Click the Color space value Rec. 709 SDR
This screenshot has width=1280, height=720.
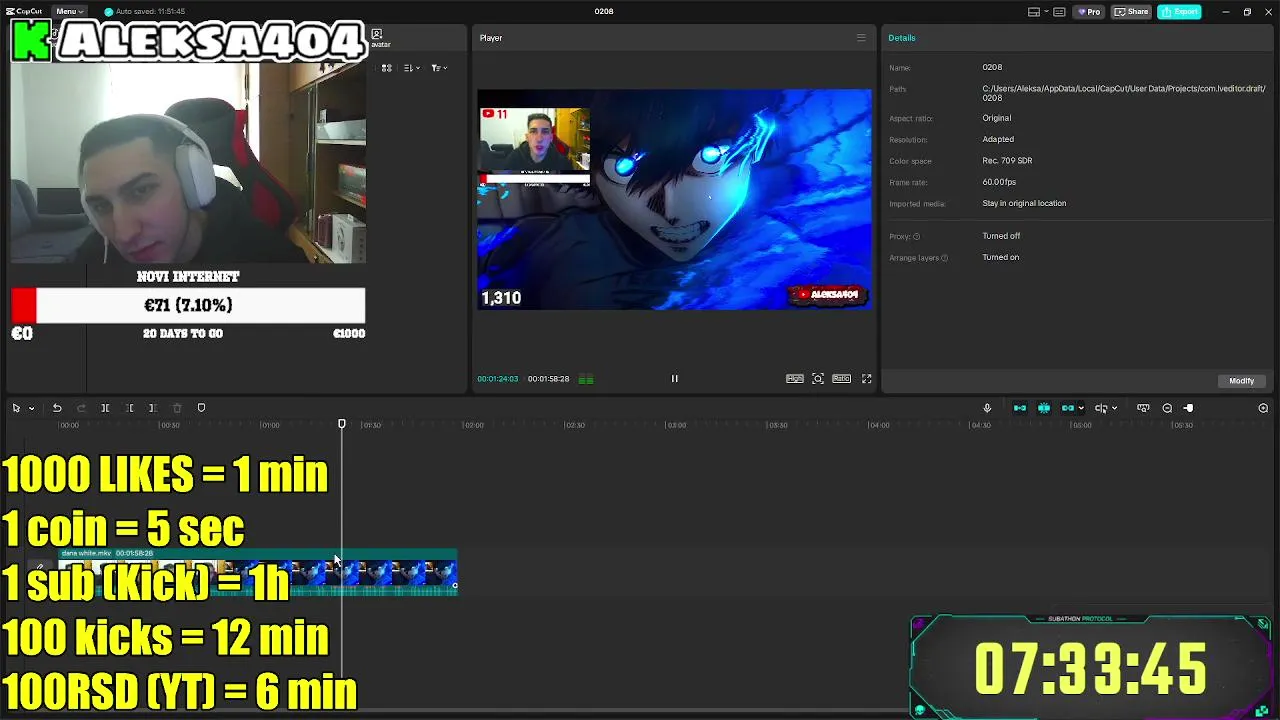(1007, 161)
